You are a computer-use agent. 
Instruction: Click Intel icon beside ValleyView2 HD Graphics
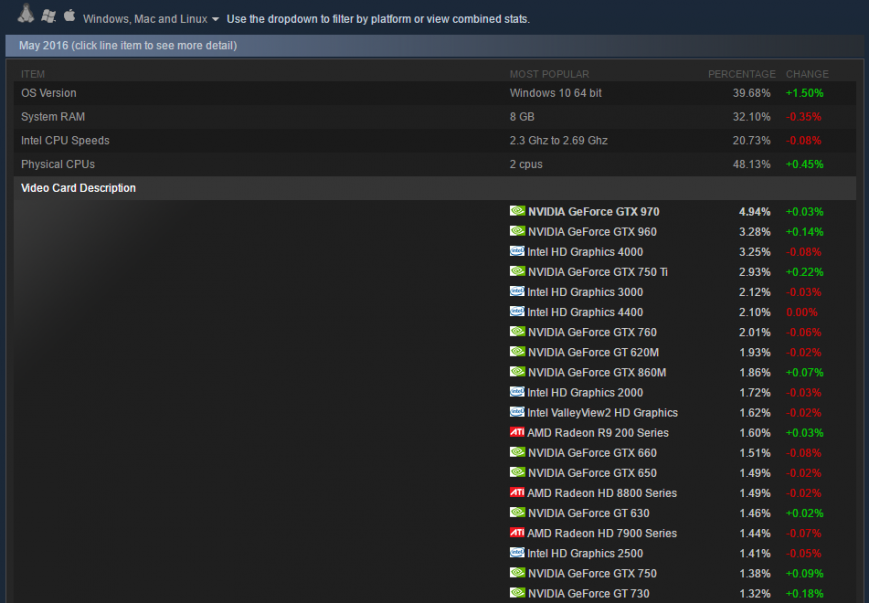[517, 412]
